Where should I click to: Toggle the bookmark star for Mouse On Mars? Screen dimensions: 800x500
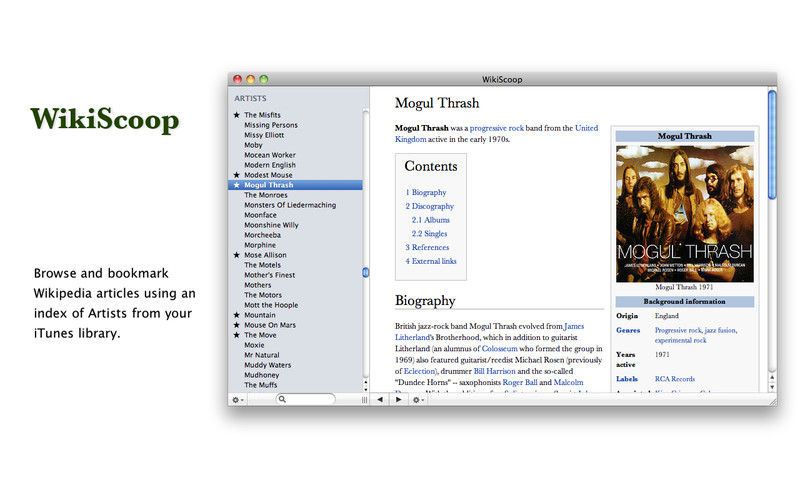point(236,325)
